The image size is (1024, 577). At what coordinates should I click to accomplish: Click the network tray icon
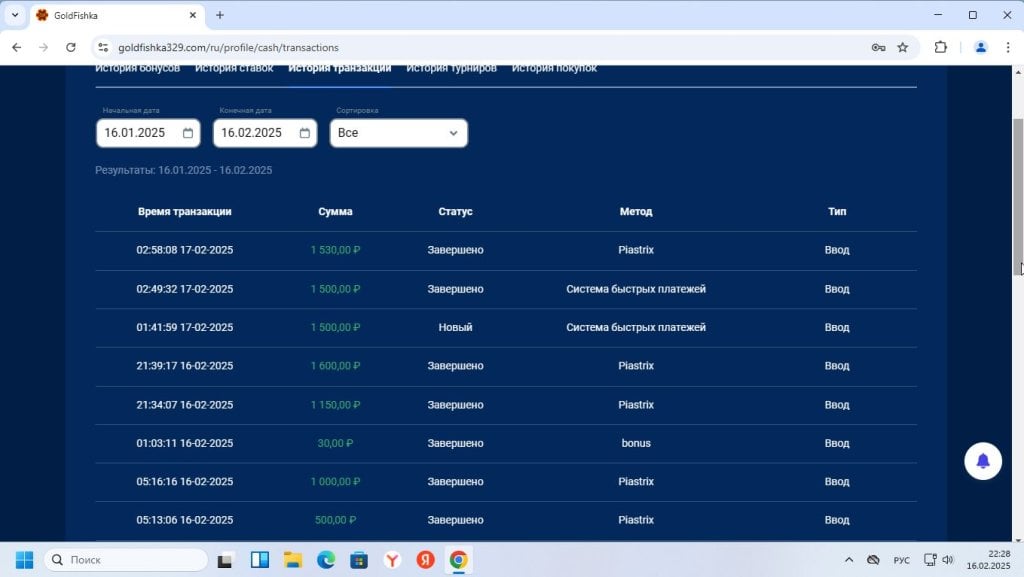click(930, 560)
